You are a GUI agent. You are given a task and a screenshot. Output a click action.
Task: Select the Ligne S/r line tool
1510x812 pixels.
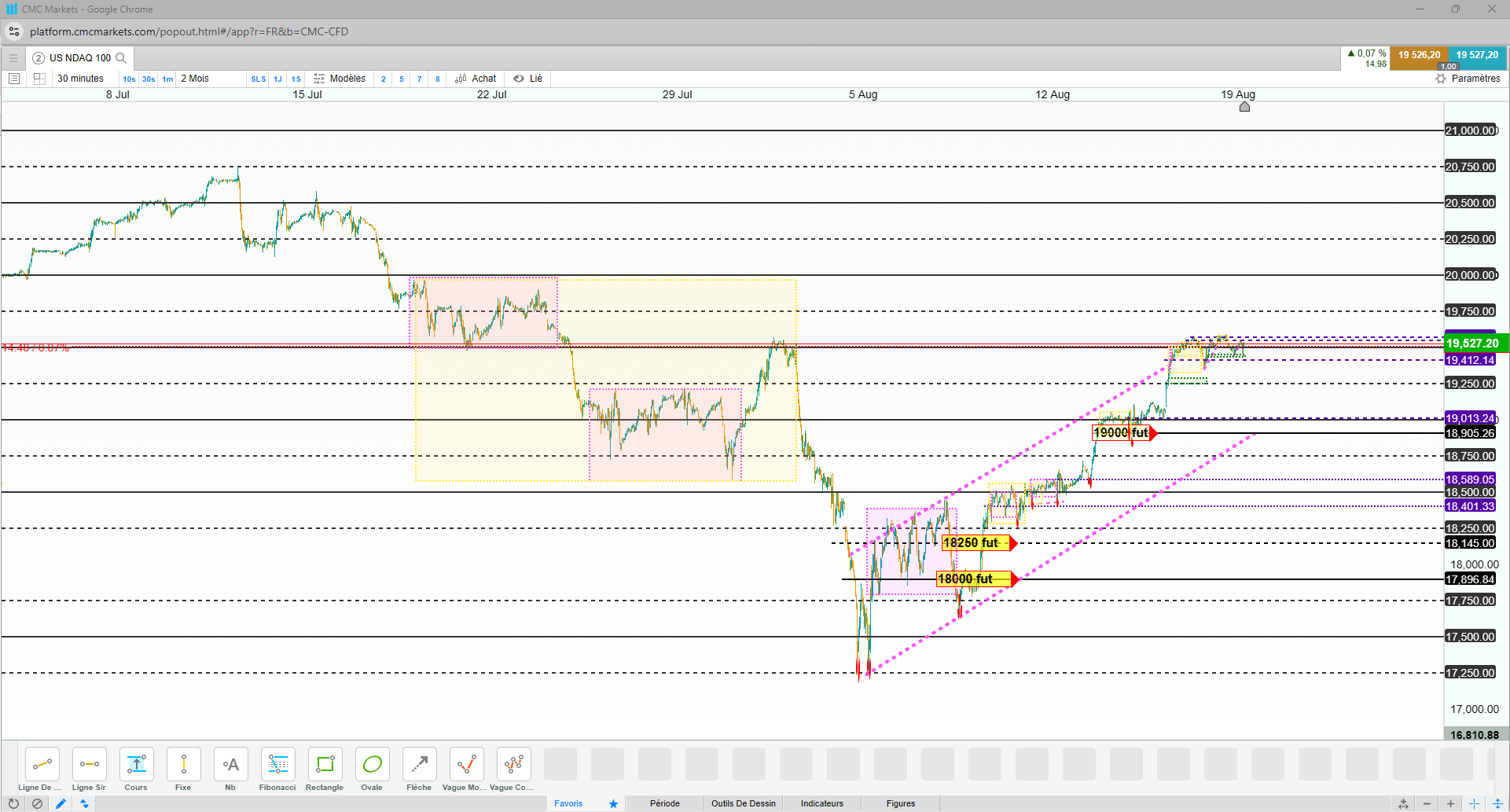pos(89,770)
